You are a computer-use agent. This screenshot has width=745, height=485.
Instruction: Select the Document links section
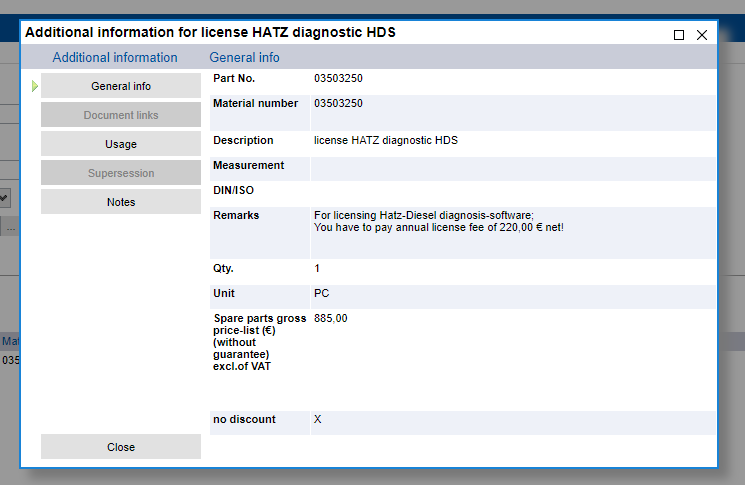pos(121,115)
